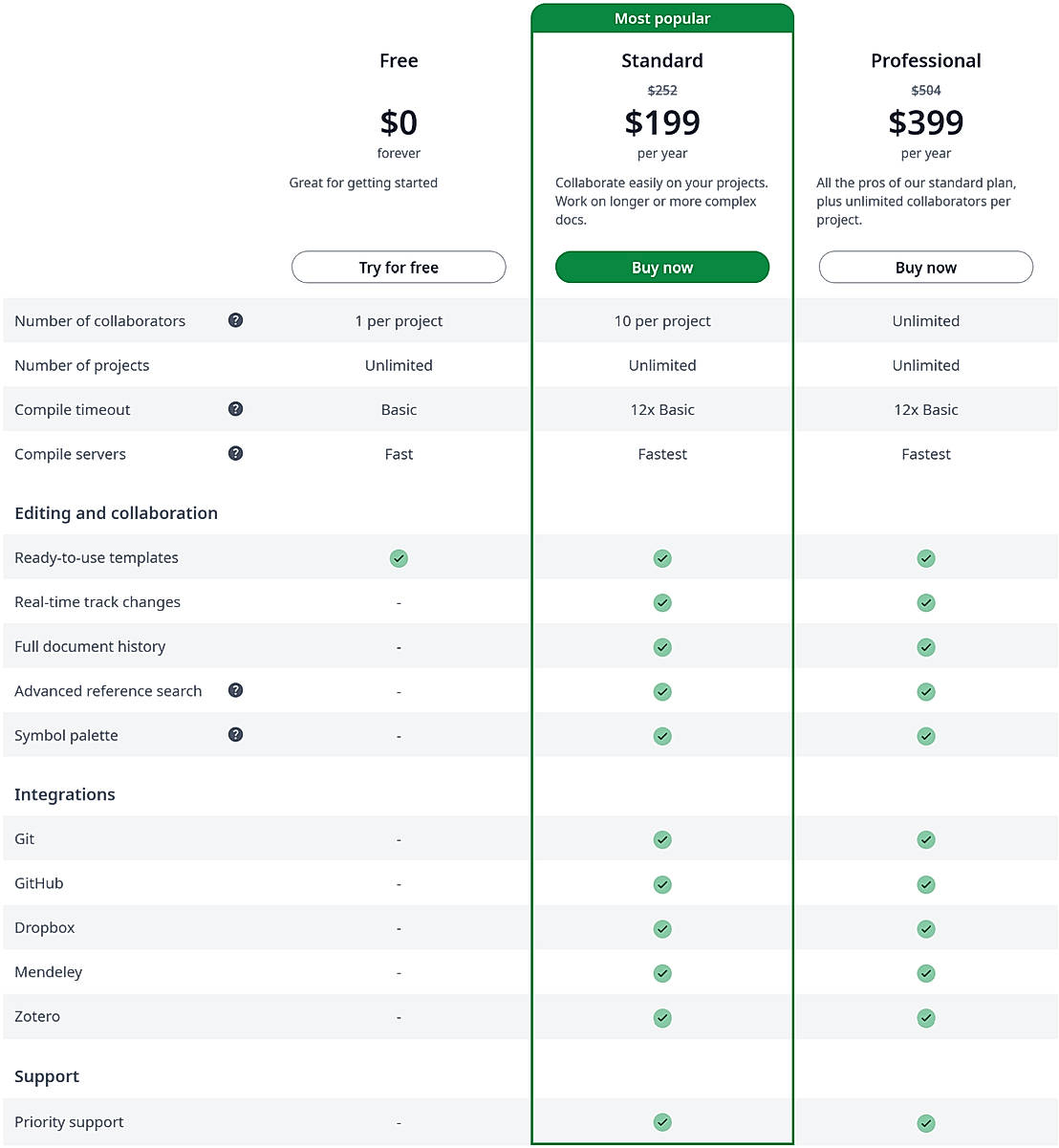Click Free plan checkmark for Ready-to-use templates
This screenshot has width=1059, height=1148.
click(399, 558)
